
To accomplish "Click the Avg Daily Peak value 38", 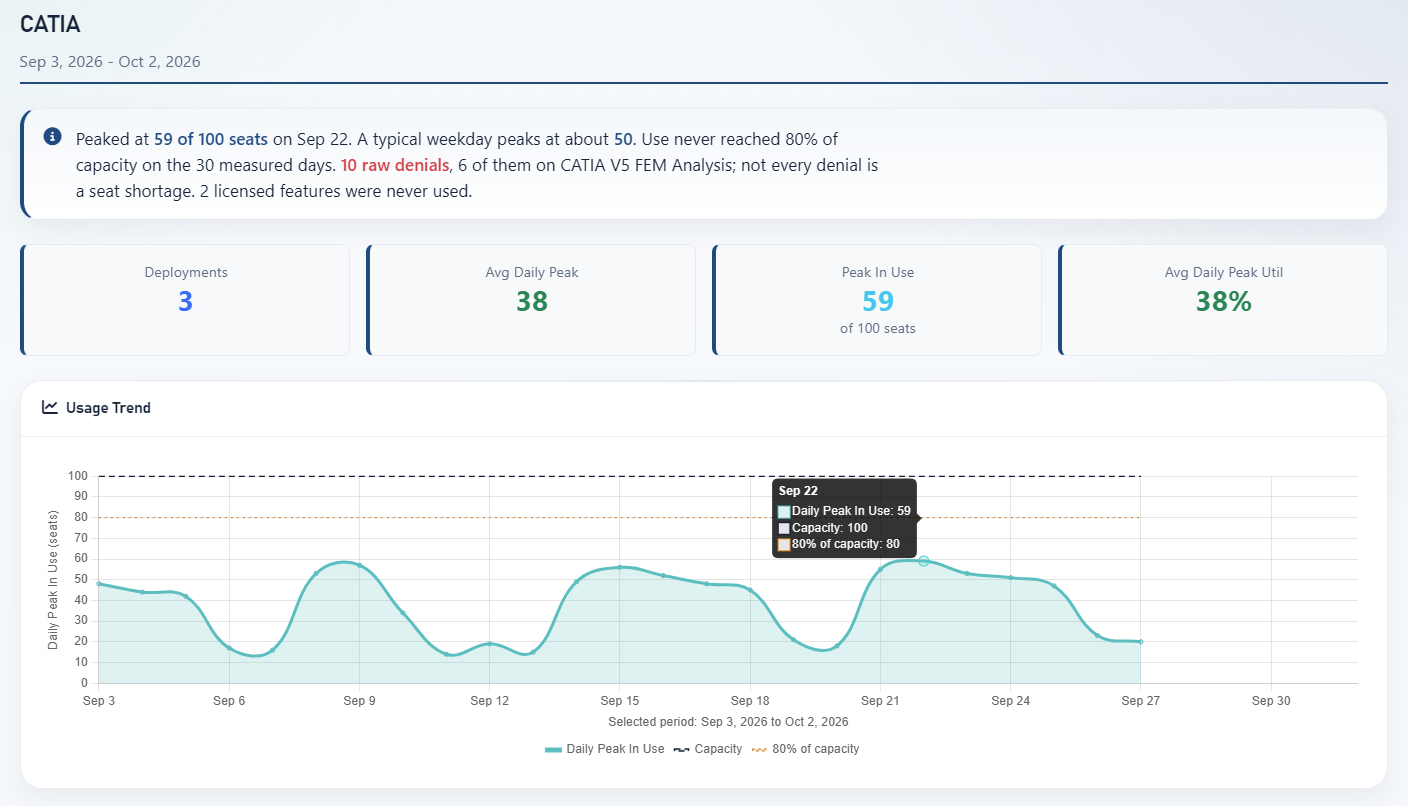I will pos(532,301).
